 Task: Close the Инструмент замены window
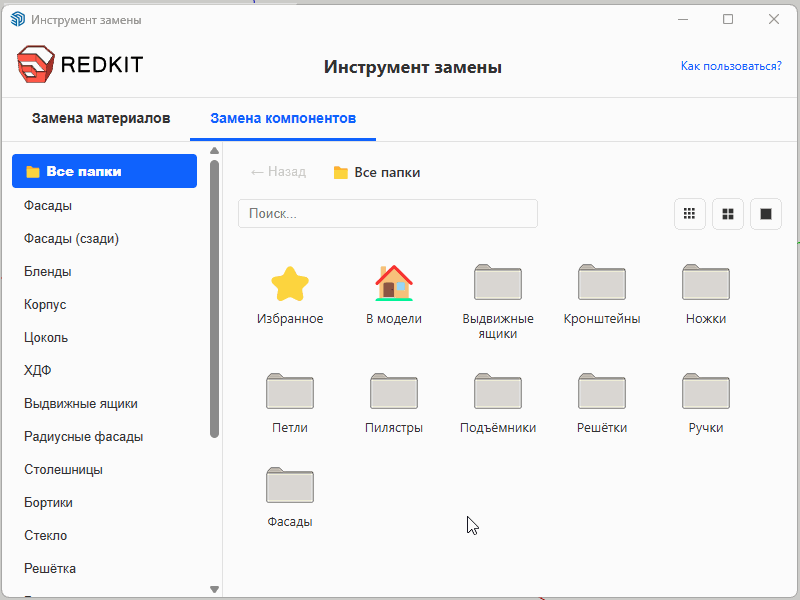tap(773, 19)
